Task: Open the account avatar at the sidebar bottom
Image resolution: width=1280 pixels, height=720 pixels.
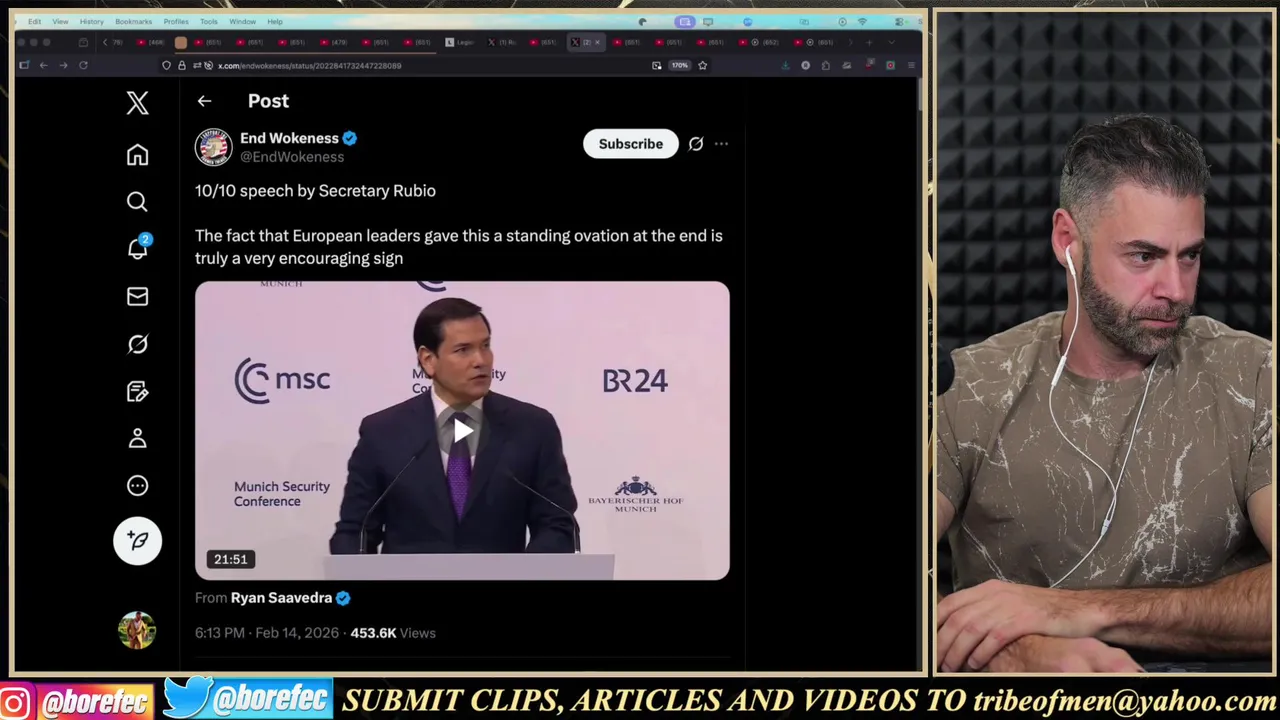Action: tap(137, 630)
